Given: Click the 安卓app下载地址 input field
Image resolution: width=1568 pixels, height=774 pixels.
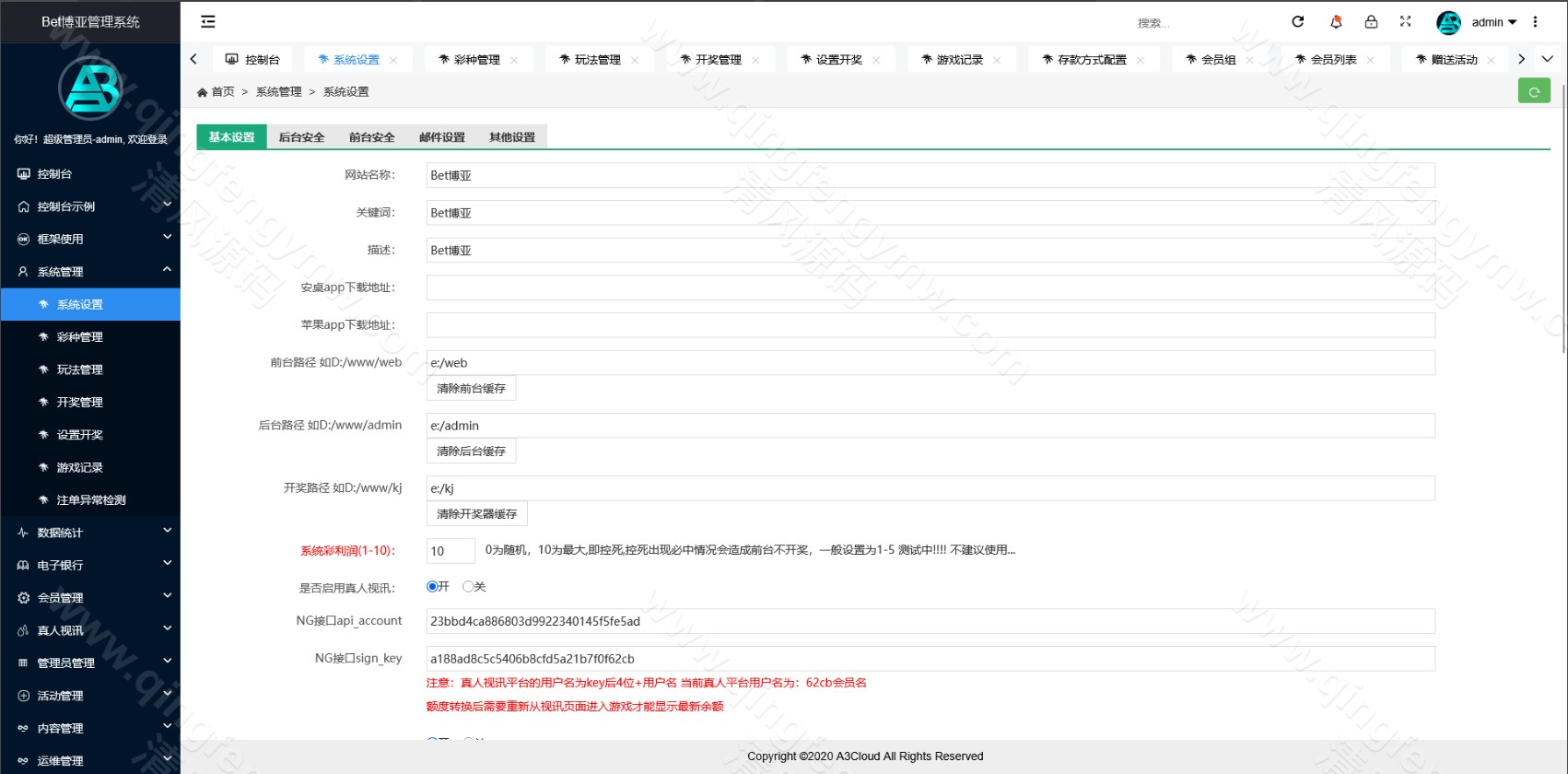Looking at the screenshot, I should 930,287.
